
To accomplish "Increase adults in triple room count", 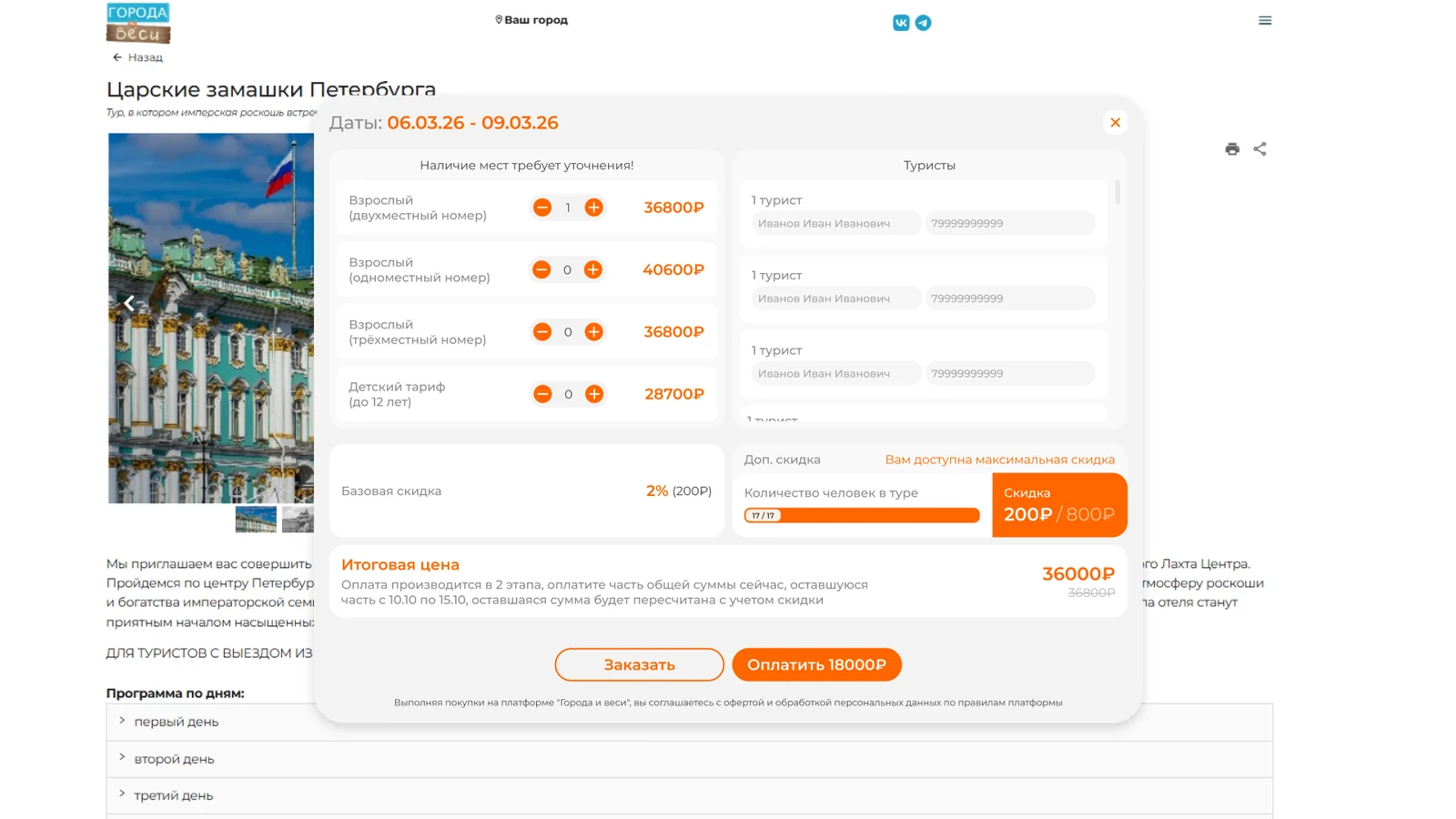I will click(593, 332).
